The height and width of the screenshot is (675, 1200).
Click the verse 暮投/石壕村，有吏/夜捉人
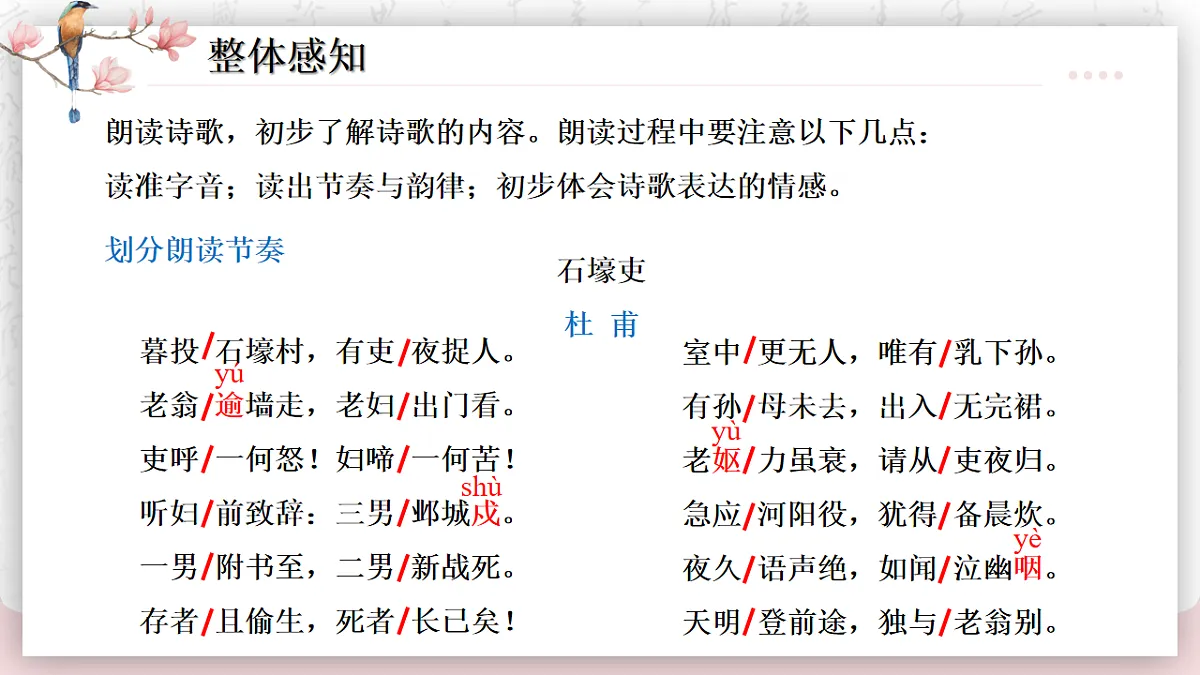click(329, 351)
